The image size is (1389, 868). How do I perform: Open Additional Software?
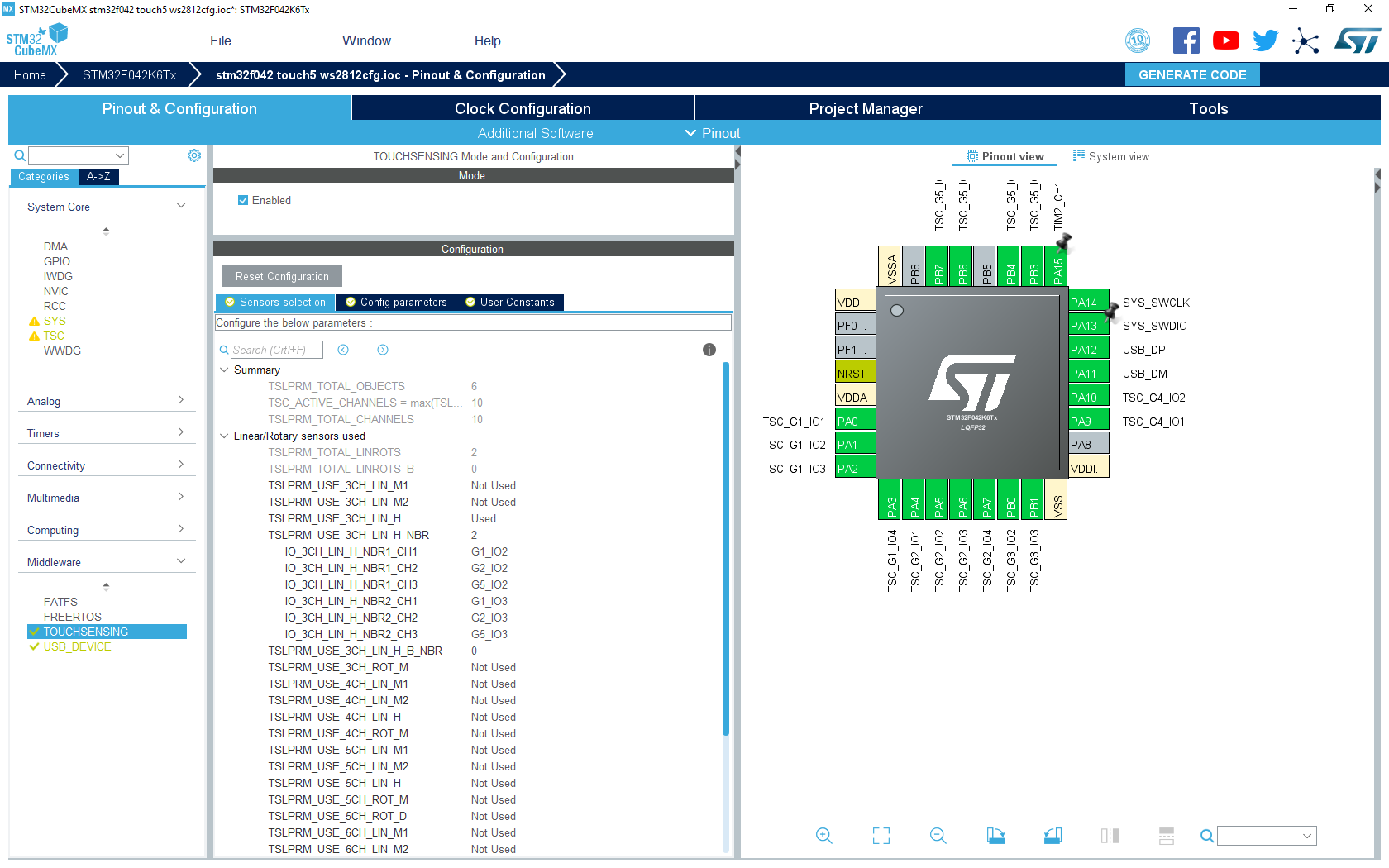click(x=535, y=133)
